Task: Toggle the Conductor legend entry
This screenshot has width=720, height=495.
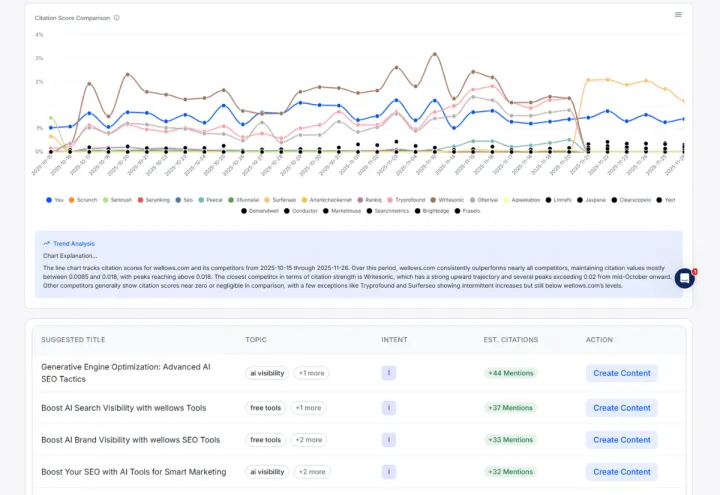Action: (300, 211)
